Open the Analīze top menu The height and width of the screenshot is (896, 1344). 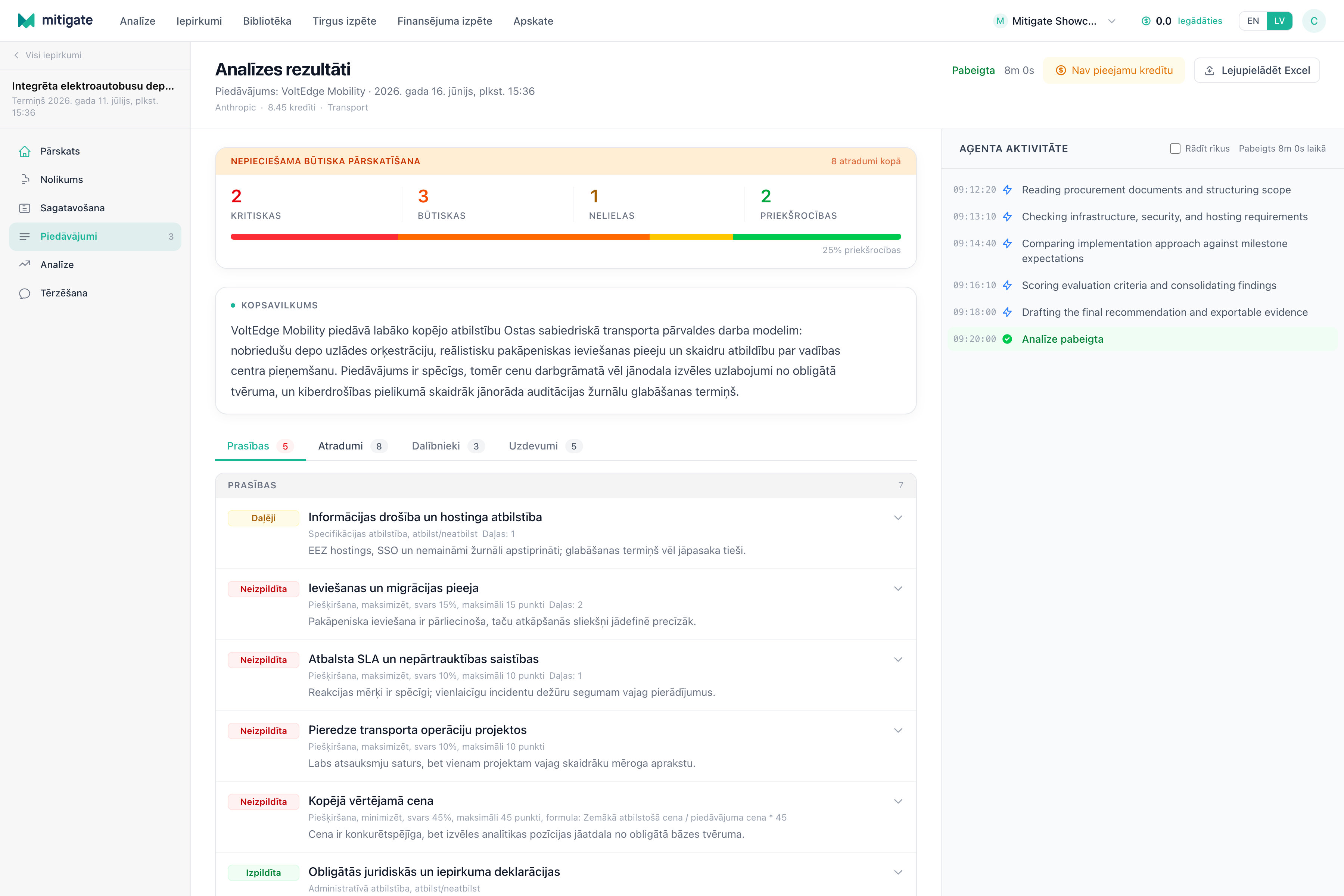coord(138,21)
